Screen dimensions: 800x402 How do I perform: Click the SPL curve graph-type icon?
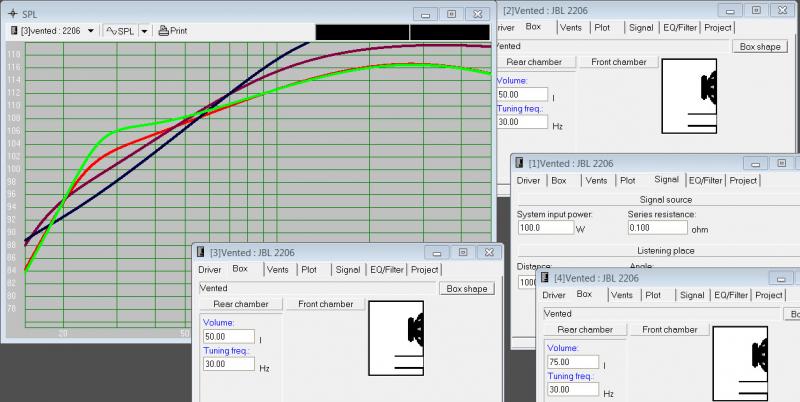click(x=112, y=31)
